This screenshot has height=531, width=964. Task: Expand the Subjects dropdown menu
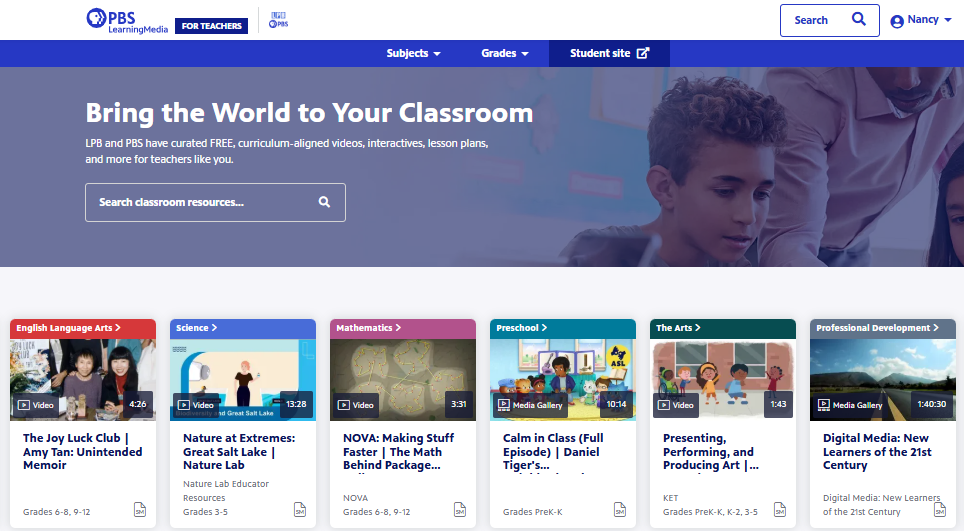pyautogui.click(x=414, y=53)
